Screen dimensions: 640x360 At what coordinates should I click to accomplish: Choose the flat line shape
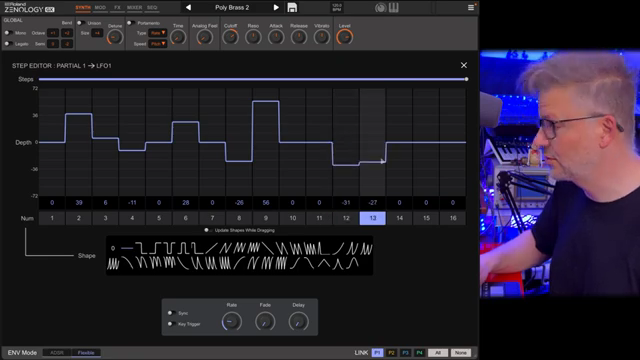pos(127,248)
